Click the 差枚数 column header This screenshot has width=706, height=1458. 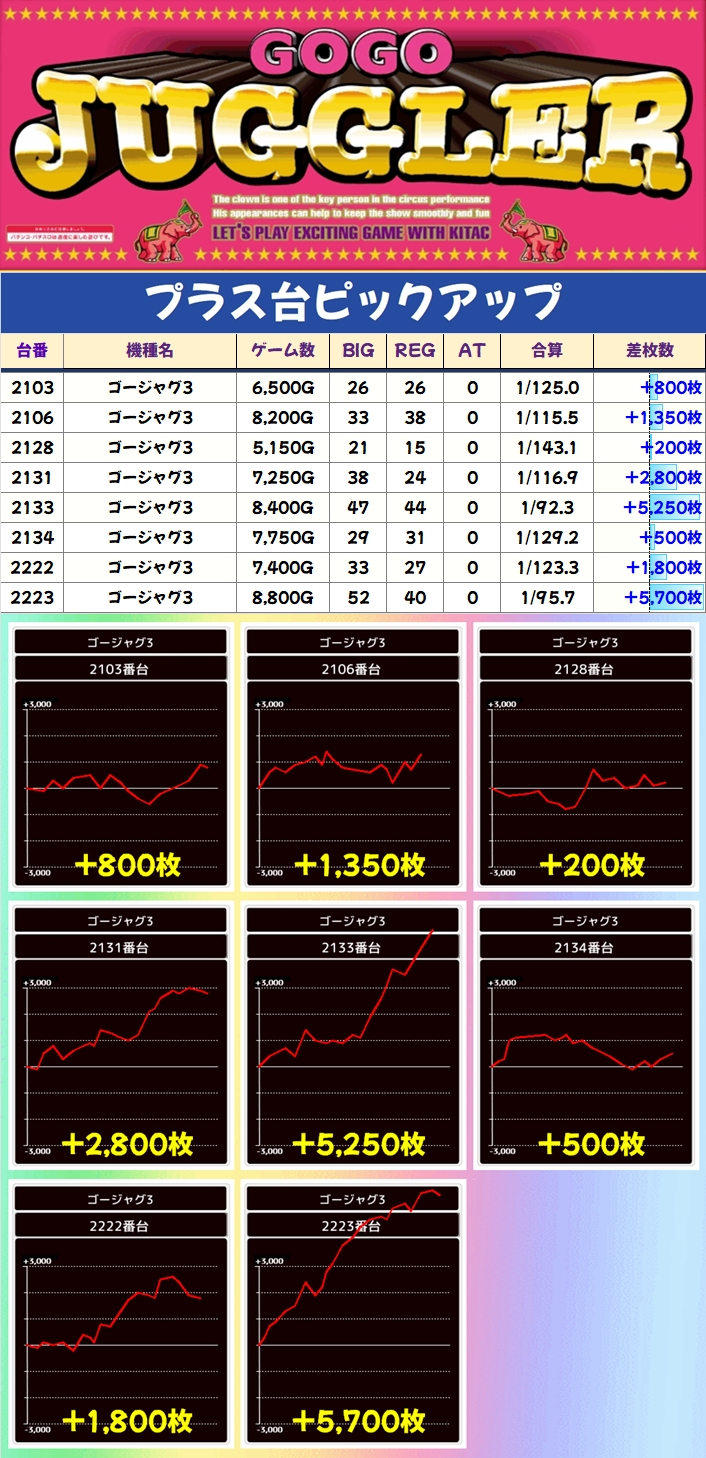click(x=649, y=350)
